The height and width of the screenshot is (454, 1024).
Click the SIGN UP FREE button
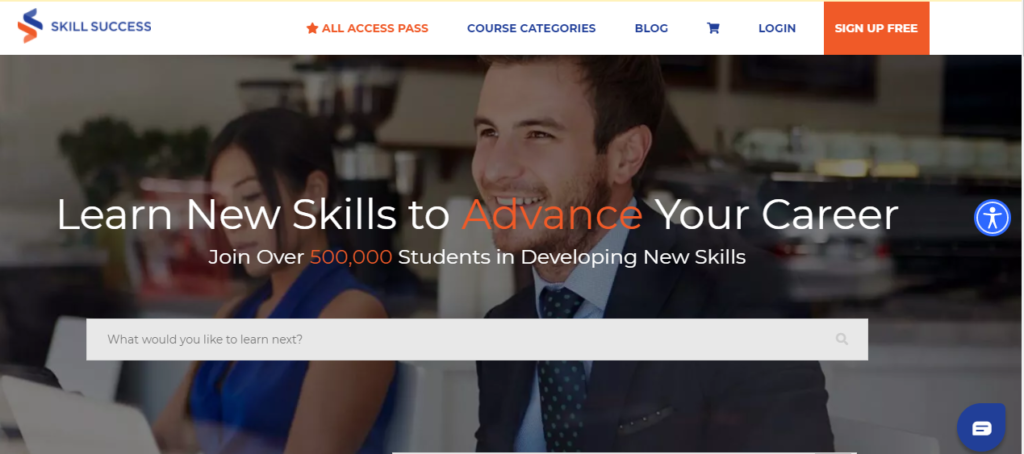click(x=876, y=28)
